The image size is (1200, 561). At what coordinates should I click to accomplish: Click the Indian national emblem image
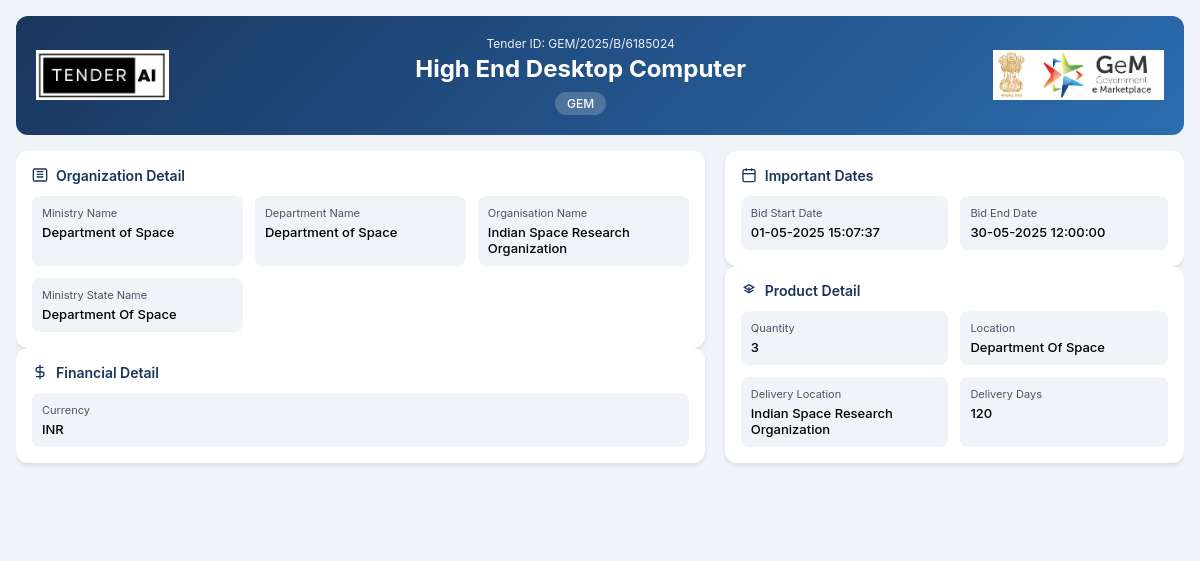(1011, 75)
